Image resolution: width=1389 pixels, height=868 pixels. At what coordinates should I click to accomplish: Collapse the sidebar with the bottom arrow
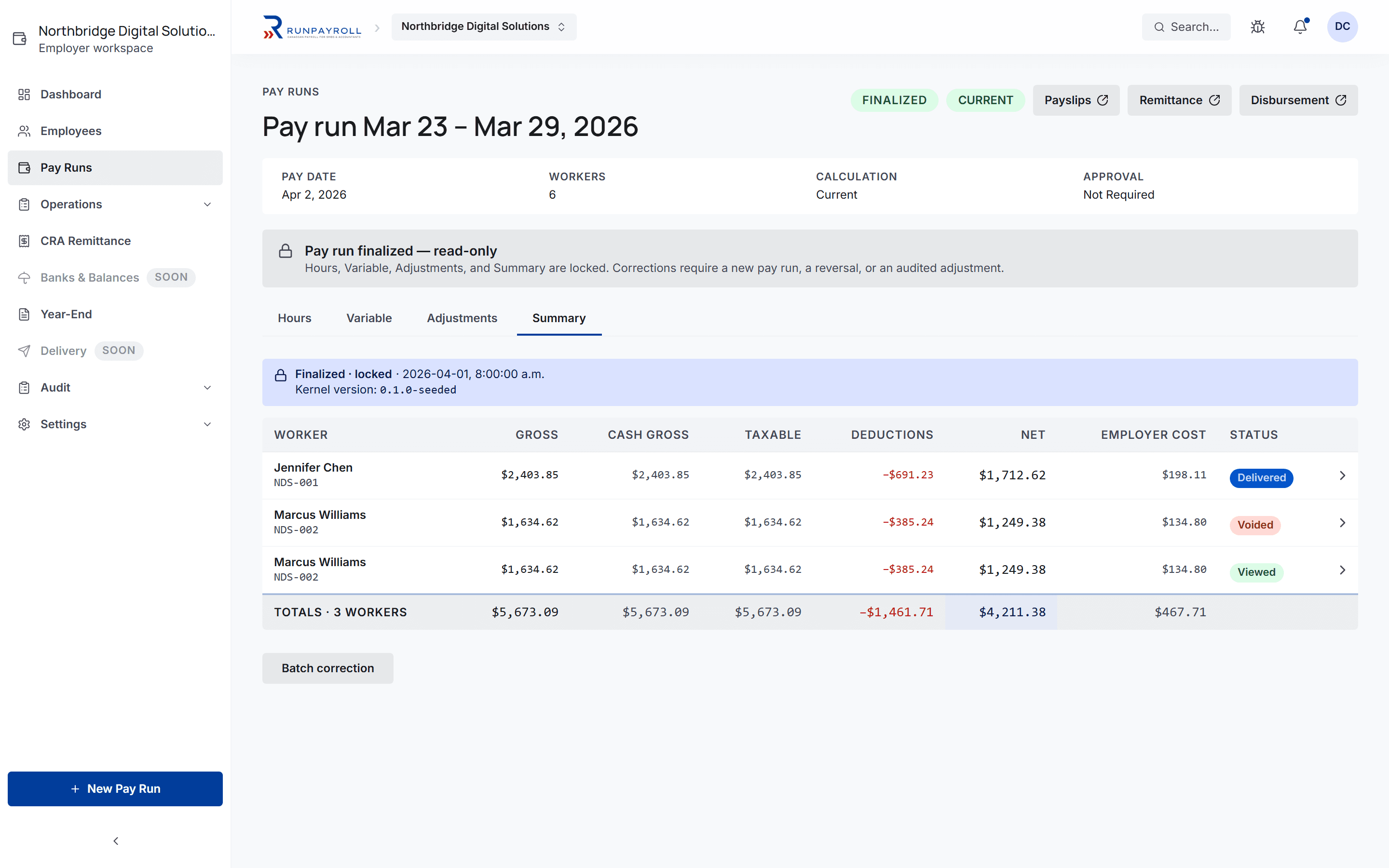pyautogui.click(x=115, y=841)
